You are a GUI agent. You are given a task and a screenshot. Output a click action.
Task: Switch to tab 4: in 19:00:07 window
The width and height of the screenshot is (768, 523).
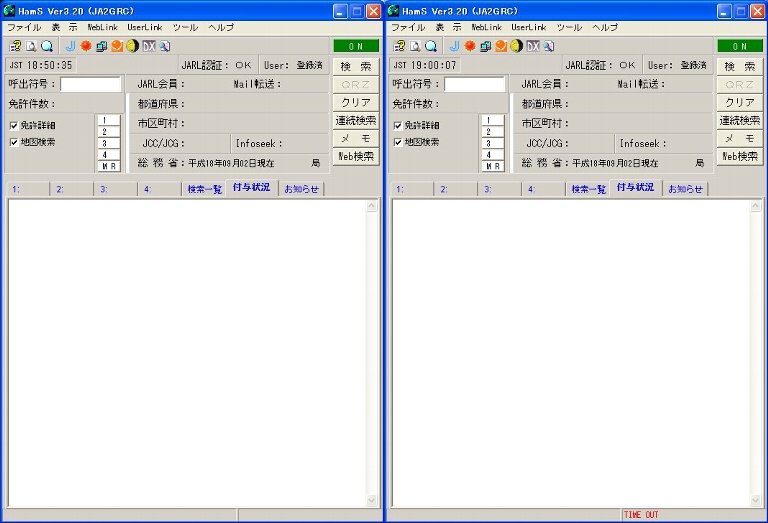tap(543, 189)
